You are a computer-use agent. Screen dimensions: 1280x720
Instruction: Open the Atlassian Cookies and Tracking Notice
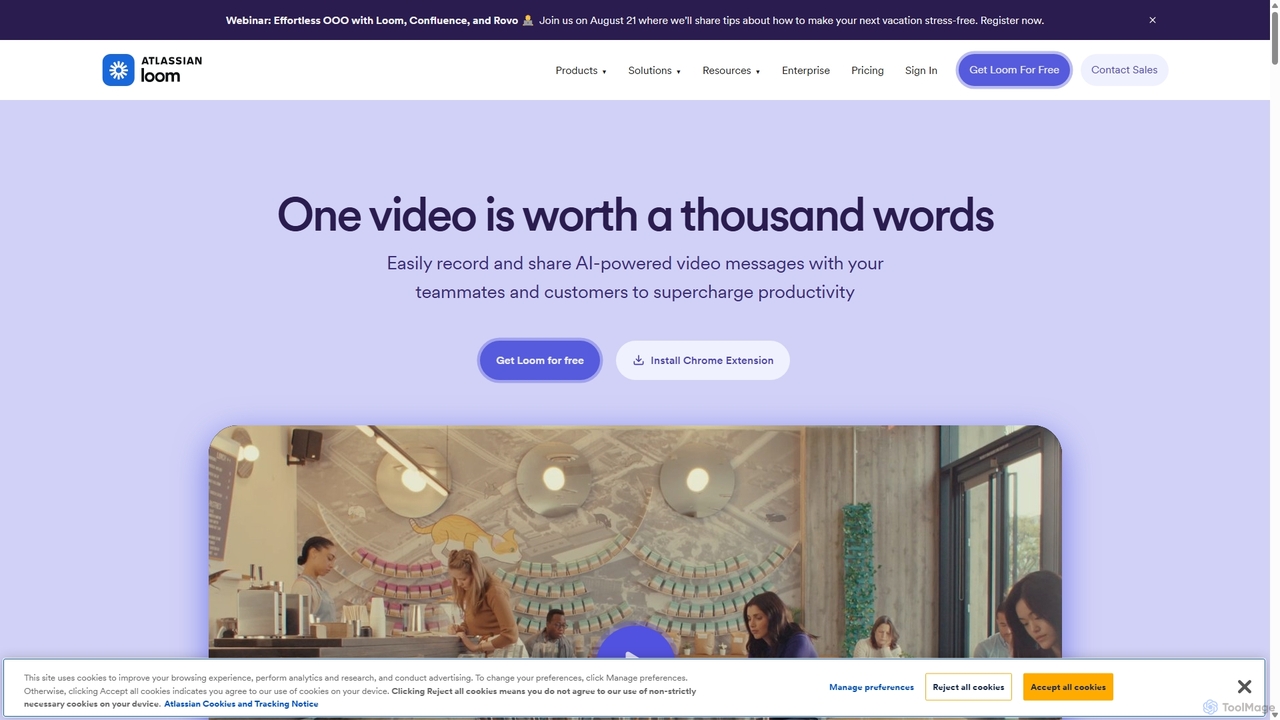pyautogui.click(x=241, y=704)
